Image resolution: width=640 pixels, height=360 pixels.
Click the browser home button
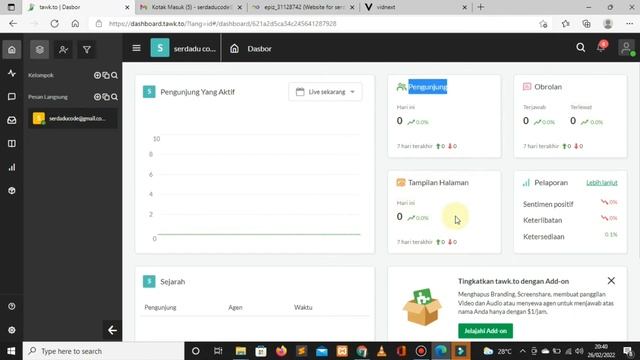(75, 24)
